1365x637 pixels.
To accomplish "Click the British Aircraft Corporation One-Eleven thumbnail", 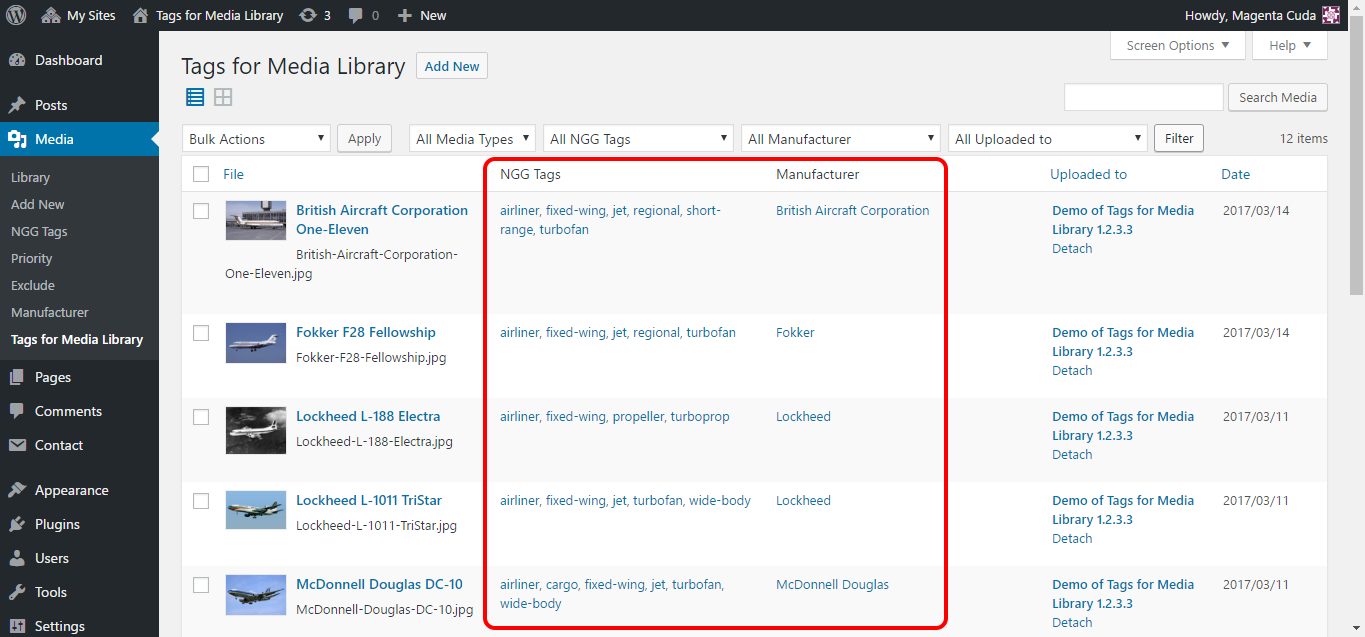I will [256, 220].
